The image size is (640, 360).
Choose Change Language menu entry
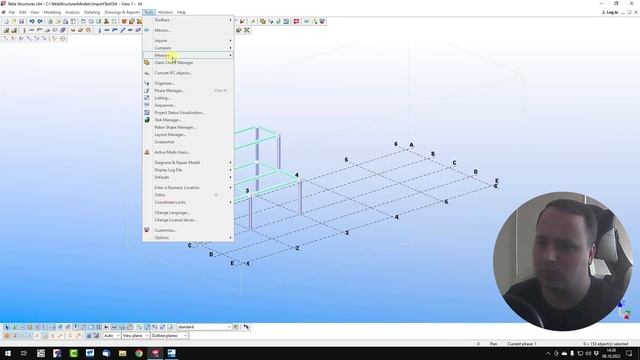(x=188, y=213)
